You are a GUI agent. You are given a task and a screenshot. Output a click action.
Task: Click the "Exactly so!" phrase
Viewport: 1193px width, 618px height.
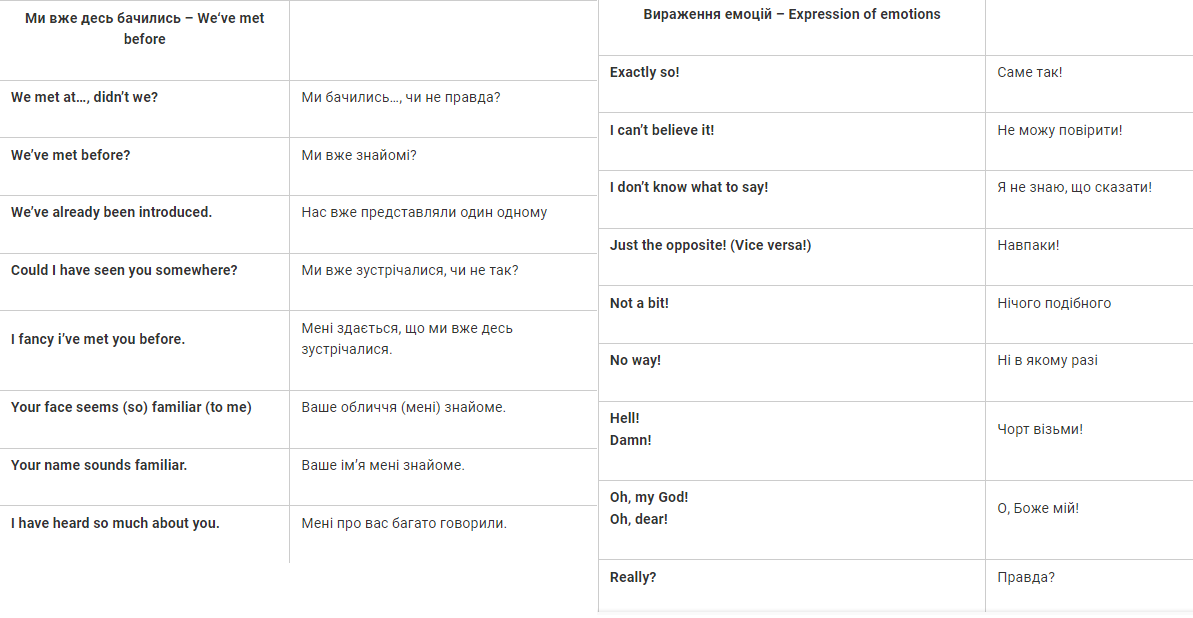pyautogui.click(x=645, y=72)
